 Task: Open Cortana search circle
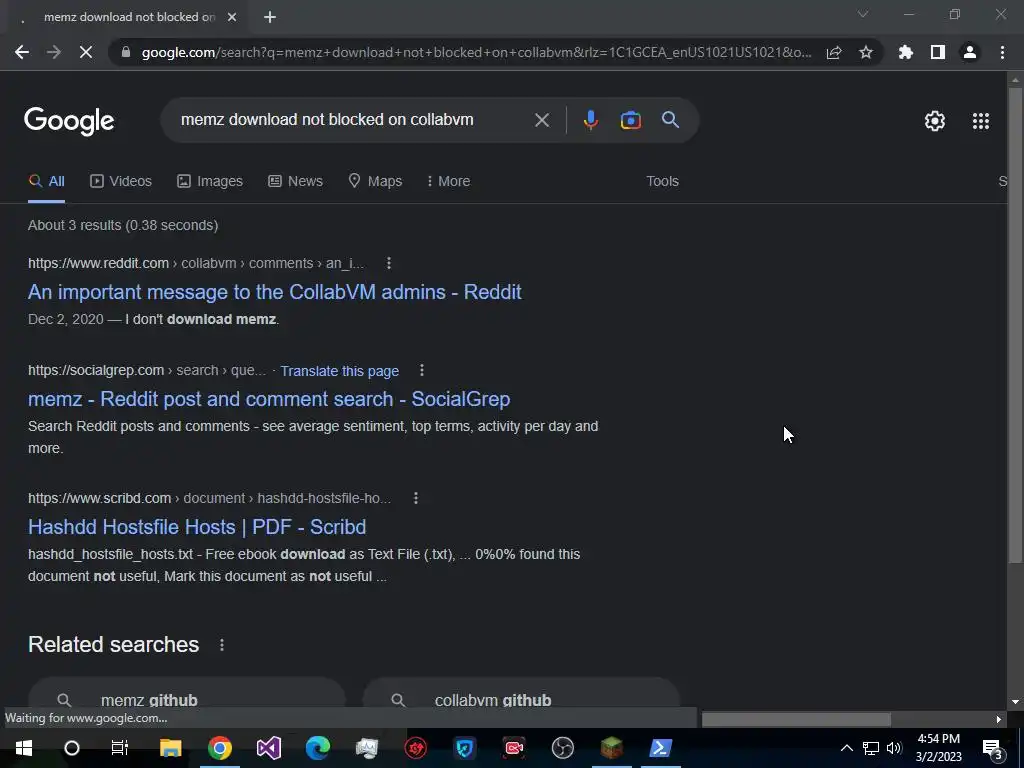[72, 748]
